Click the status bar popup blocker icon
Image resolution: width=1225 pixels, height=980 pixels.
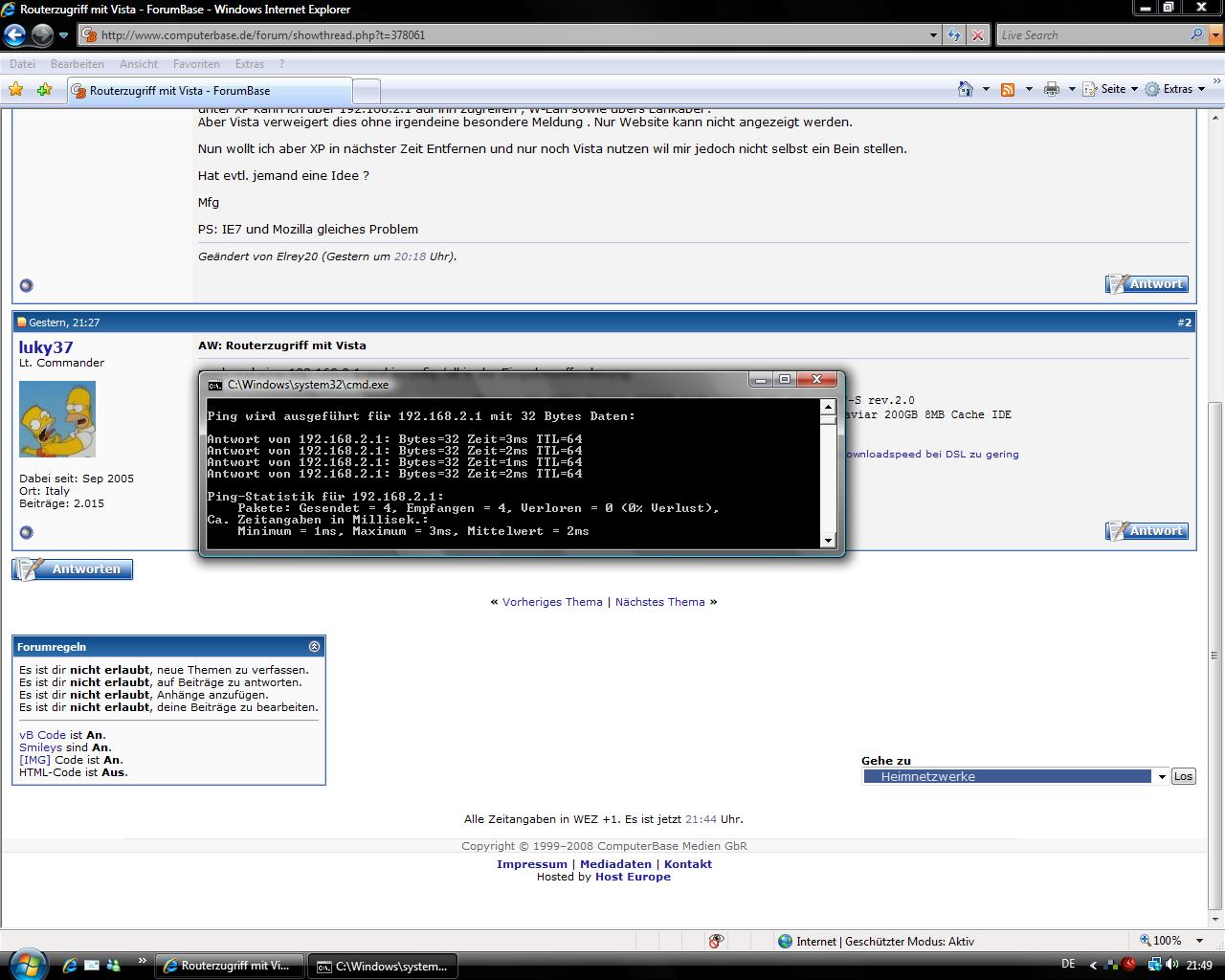click(716, 942)
